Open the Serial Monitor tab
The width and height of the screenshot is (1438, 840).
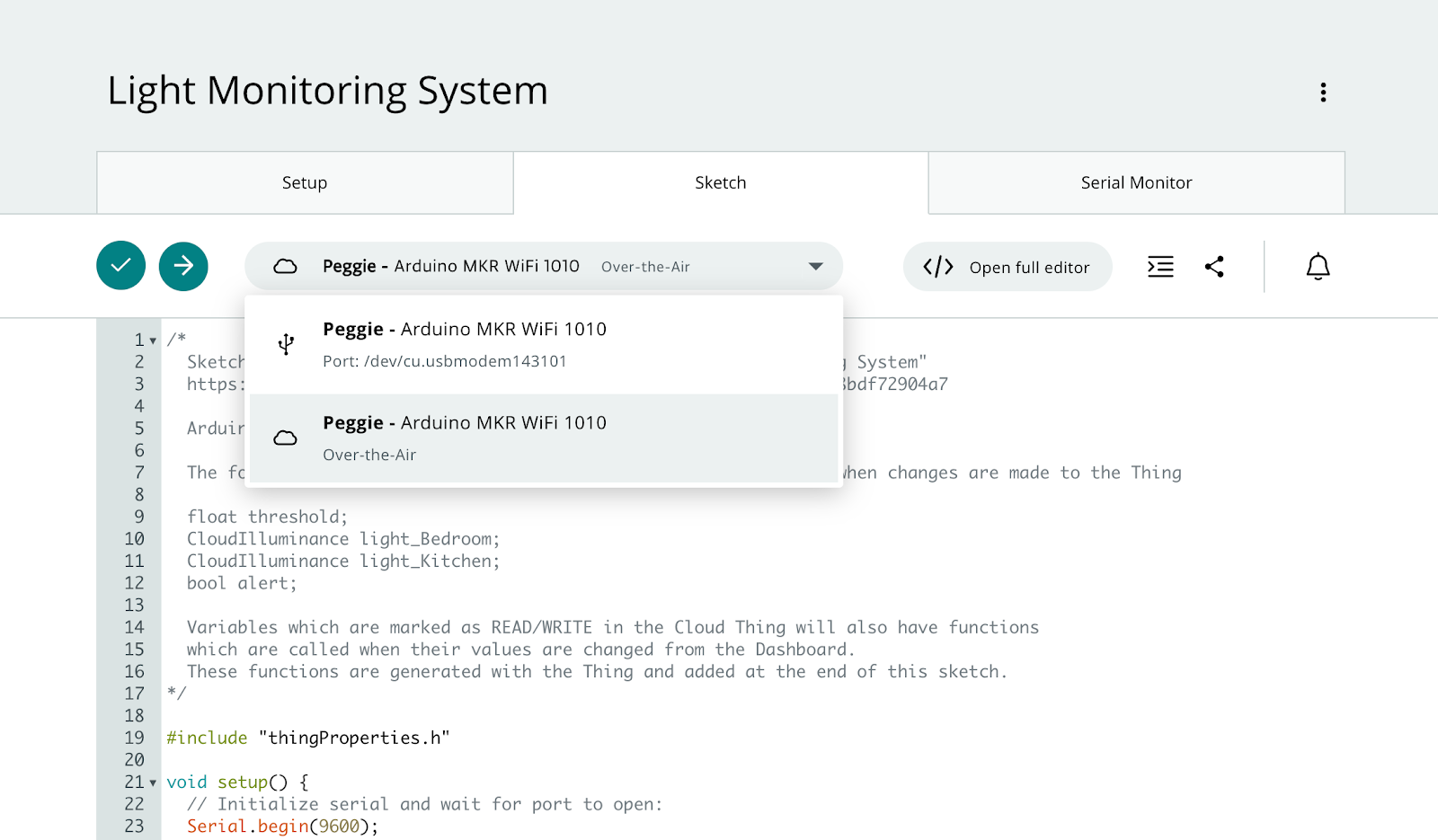[x=1136, y=182]
